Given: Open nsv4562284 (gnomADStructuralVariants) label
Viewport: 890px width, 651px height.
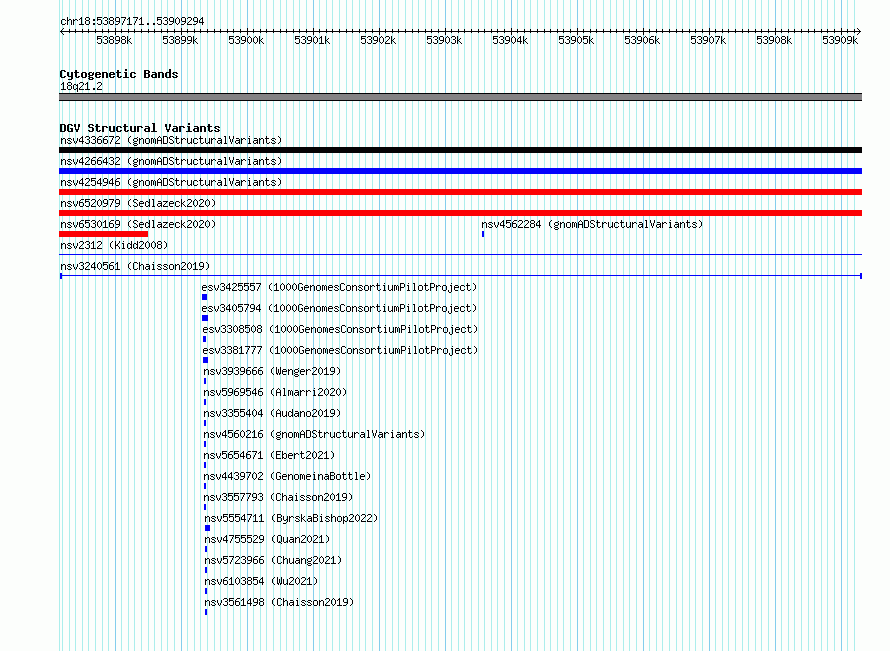Looking at the screenshot, I should (x=592, y=224).
